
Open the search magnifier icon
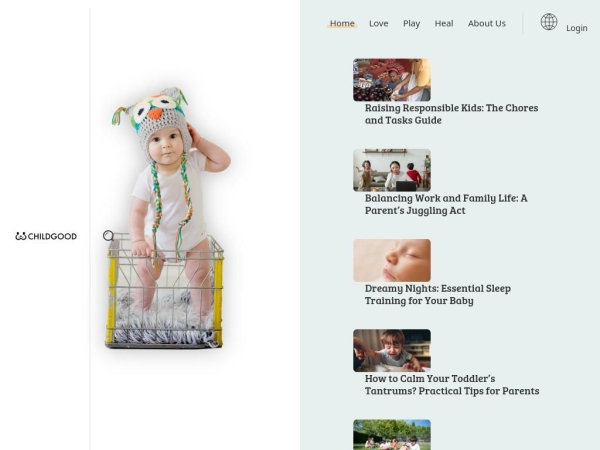pyautogui.click(x=109, y=236)
